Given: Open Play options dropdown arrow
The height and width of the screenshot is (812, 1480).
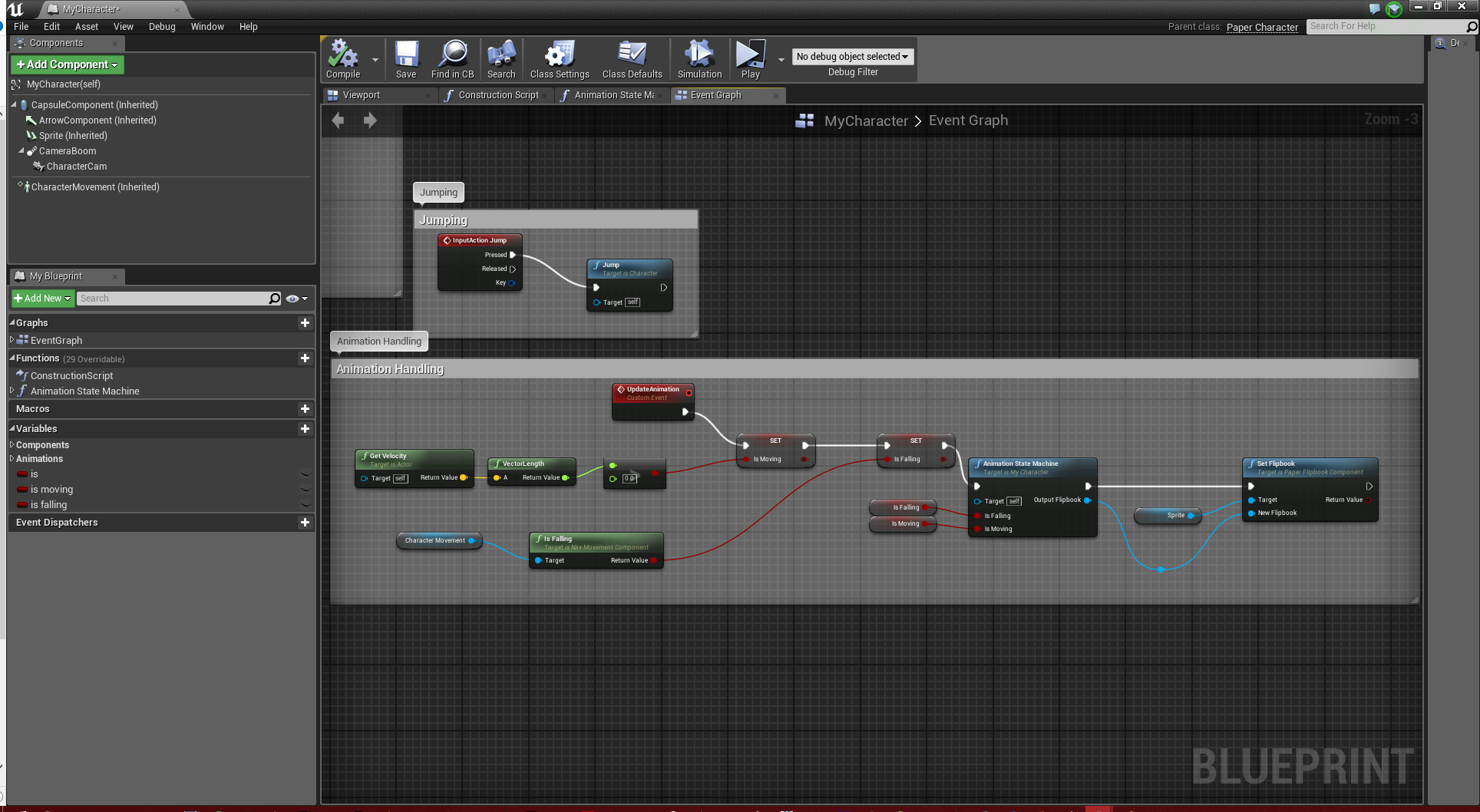Looking at the screenshot, I should pos(781,59).
